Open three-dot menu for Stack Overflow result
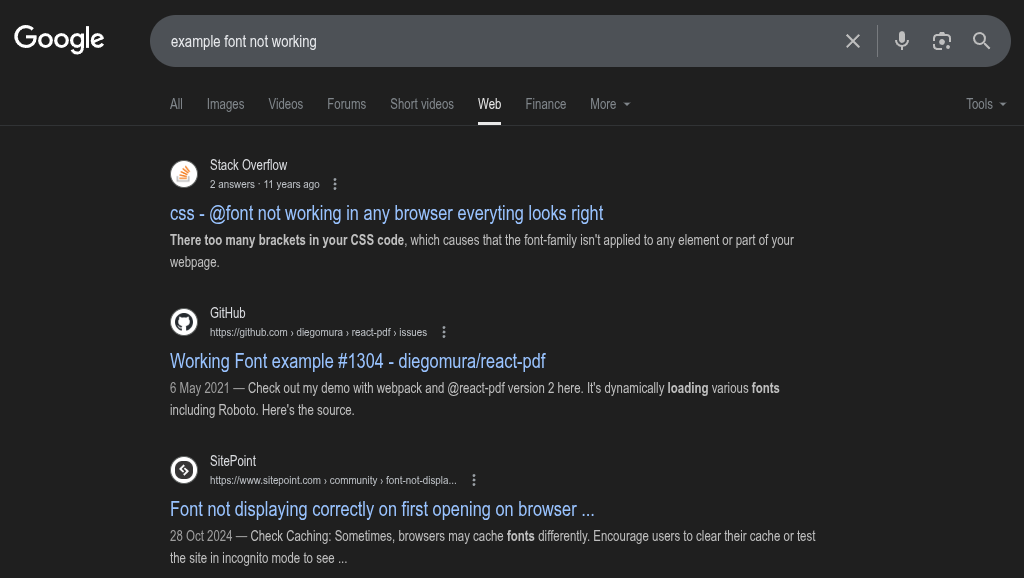Screen dimensions: 1024x578 click(x=335, y=184)
